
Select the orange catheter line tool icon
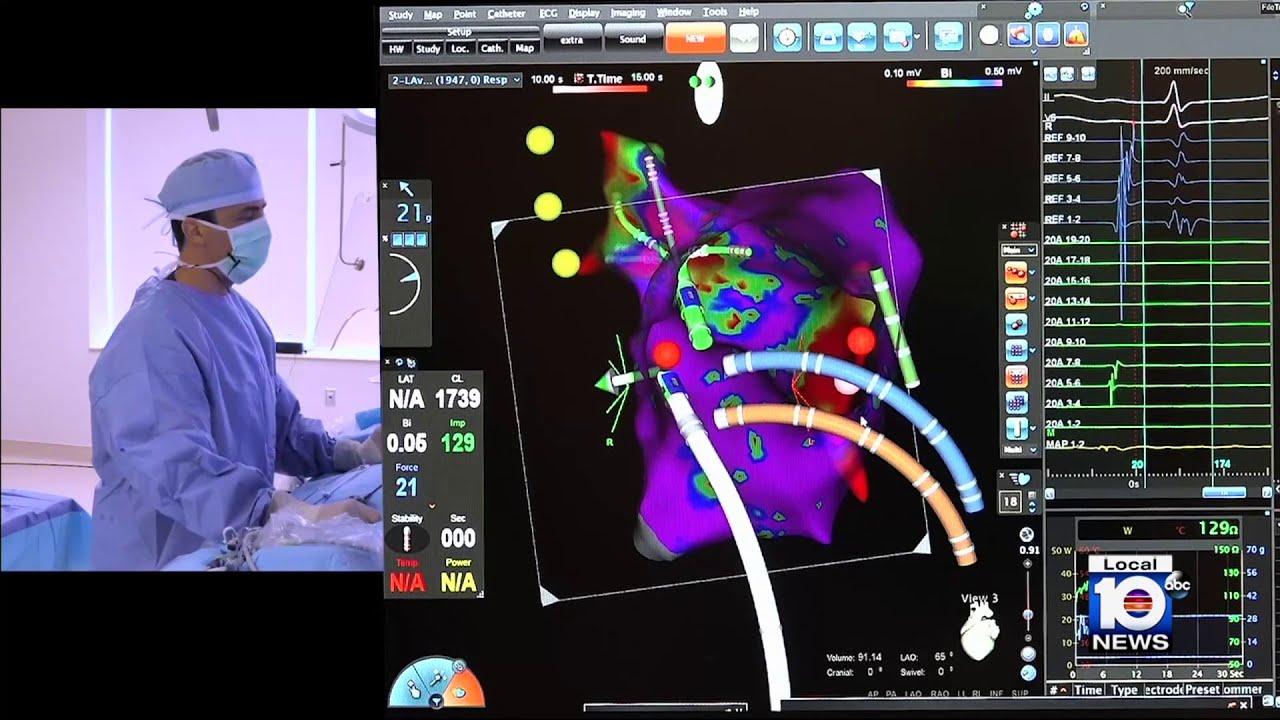(x=1016, y=297)
